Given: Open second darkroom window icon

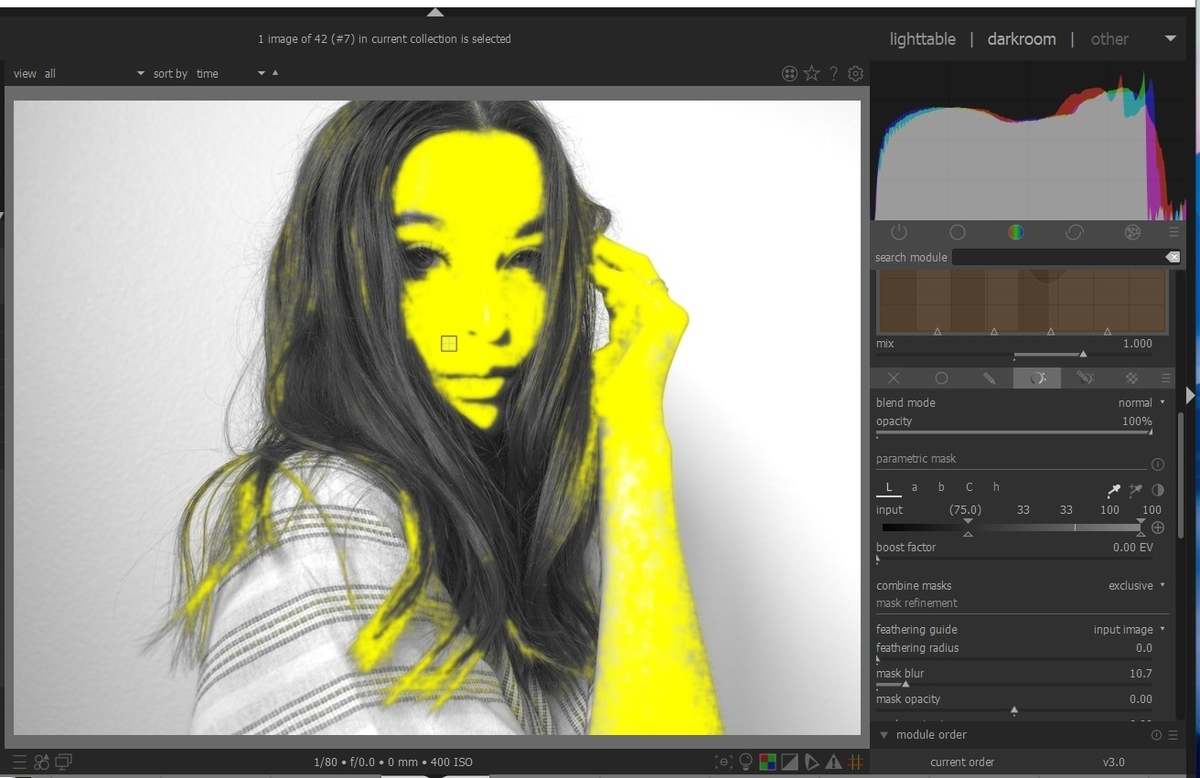Looking at the screenshot, I should click(63, 762).
